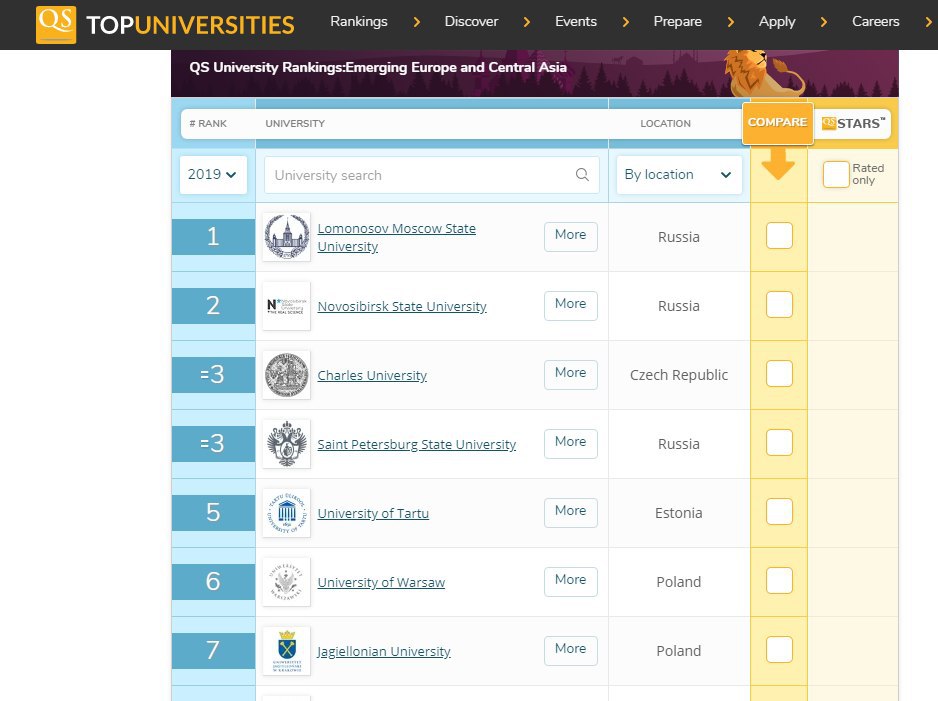The image size is (938, 701).
Task: Click More for Lomonosov Moscow State University
Action: 571,235
